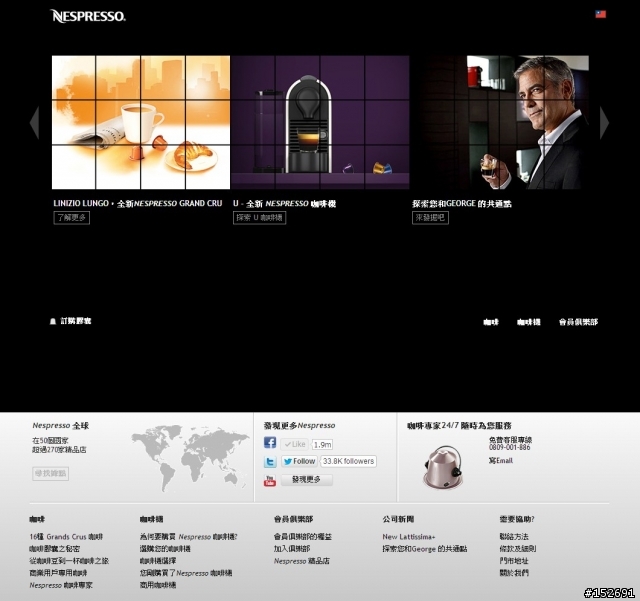The image size is (640, 601).
Task: Click button under the GEORGE headline
Action: (x=430, y=218)
